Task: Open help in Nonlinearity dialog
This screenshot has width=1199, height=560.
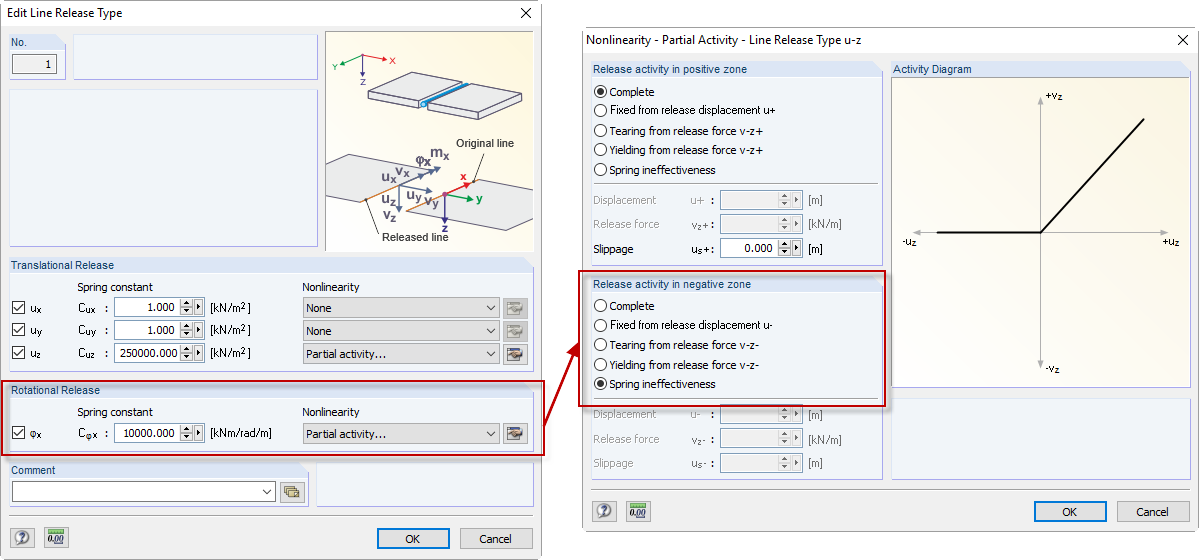Action: [x=604, y=512]
